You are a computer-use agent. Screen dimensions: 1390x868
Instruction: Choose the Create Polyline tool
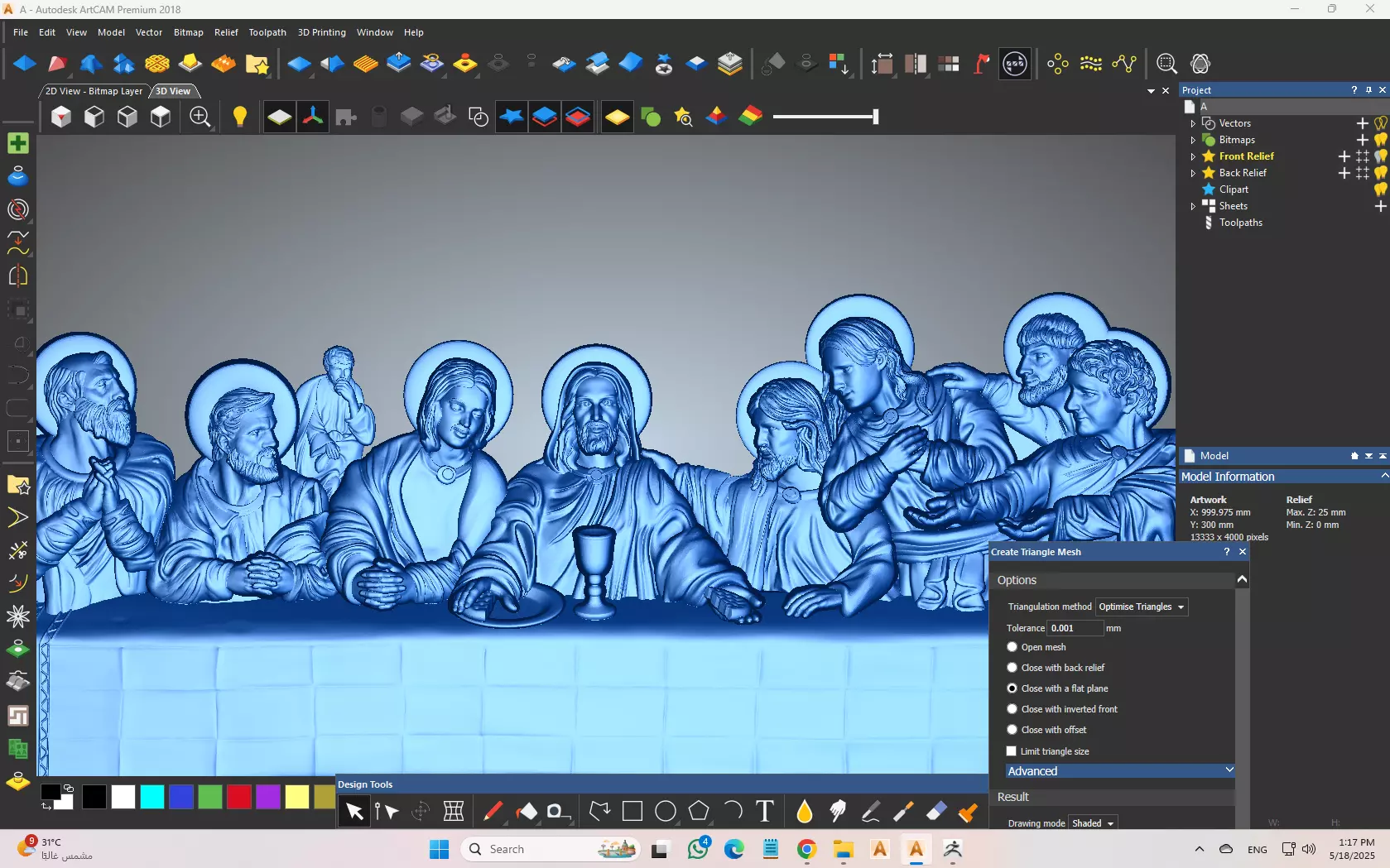(599, 811)
